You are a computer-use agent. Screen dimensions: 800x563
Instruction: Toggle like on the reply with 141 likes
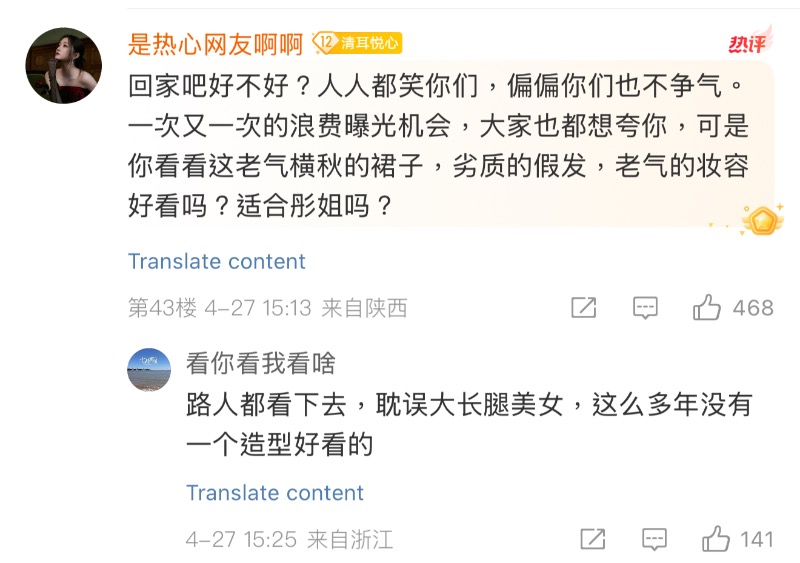point(716,539)
